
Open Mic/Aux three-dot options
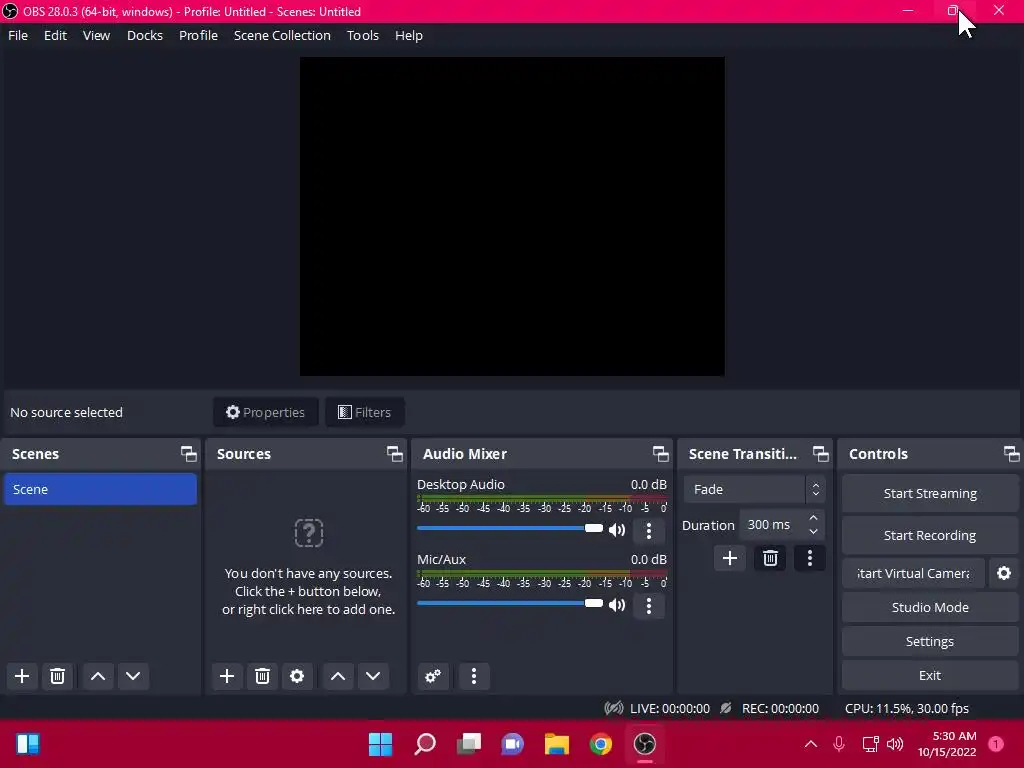click(648, 605)
